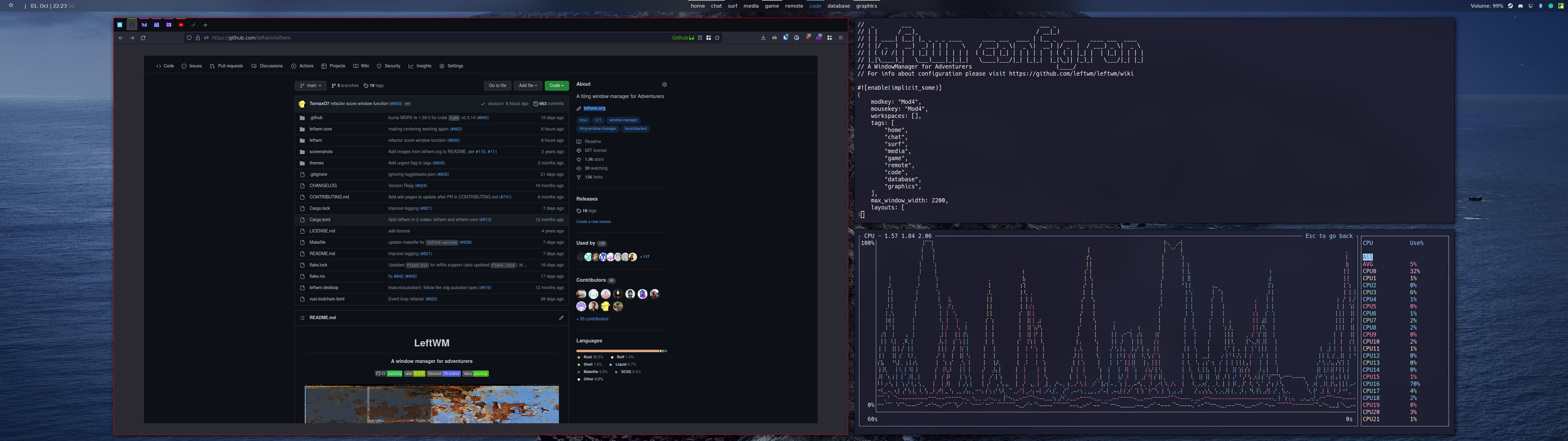View the 663 commits history

(x=548, y=104)
